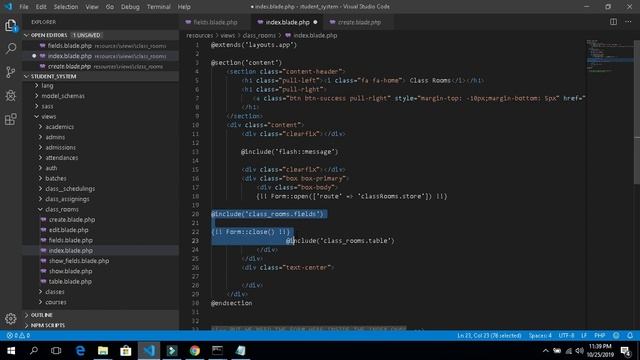Open Debug view in activity bar
Image resolution: width=640 pixels, height=360 pixels.
[x=11, y=96]
